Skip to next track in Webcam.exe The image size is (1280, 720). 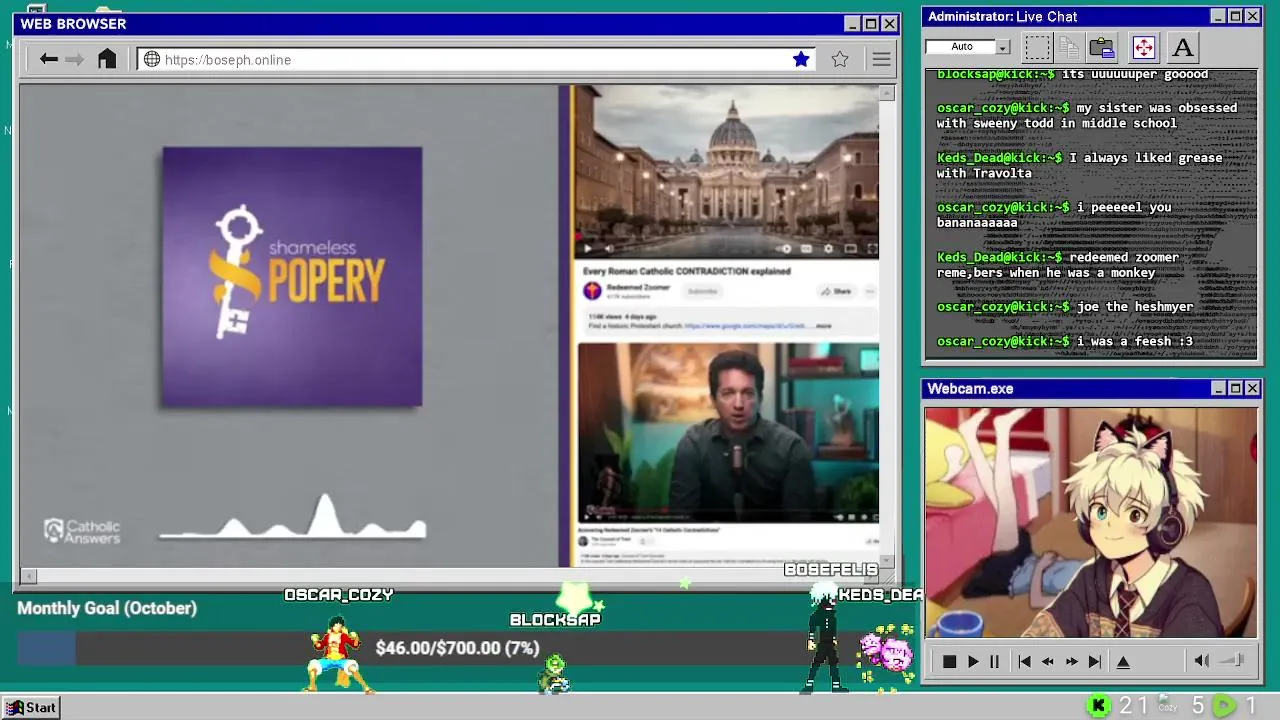pyautogui.click(x=1095, y=661)
